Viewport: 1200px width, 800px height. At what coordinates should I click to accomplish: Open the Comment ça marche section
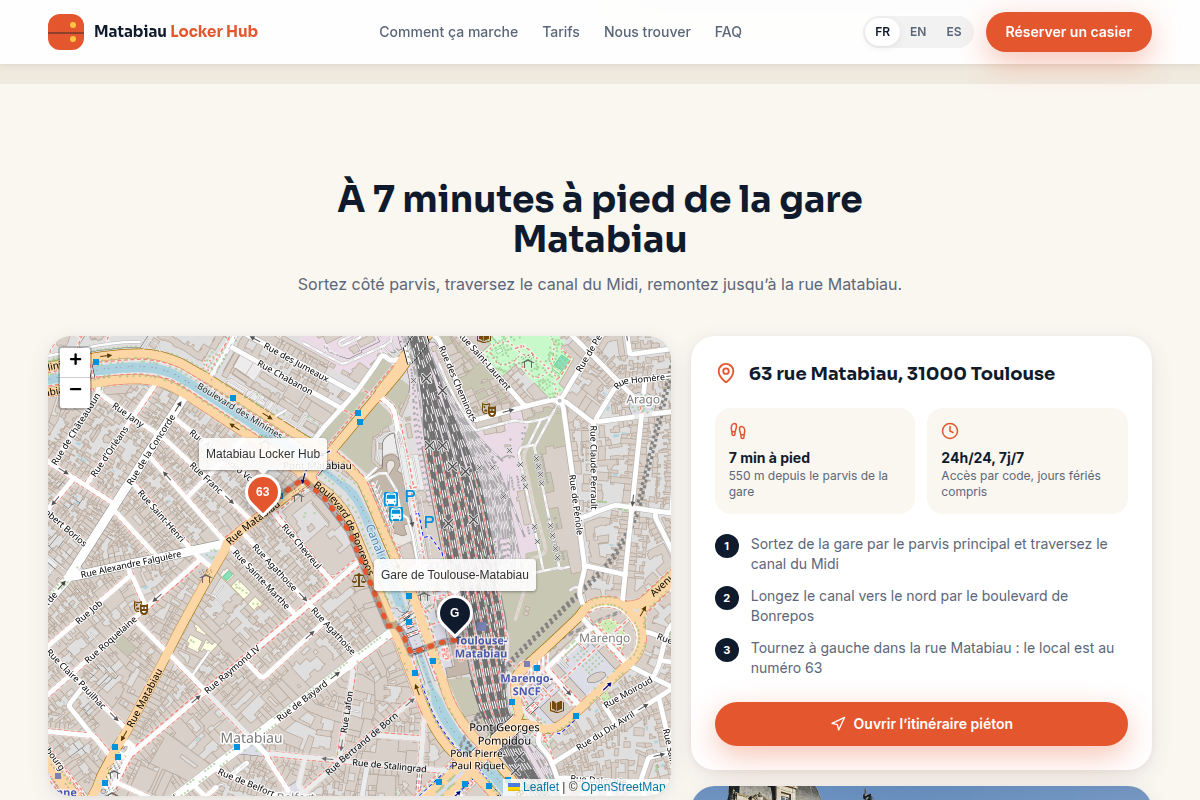click(448, 32)
